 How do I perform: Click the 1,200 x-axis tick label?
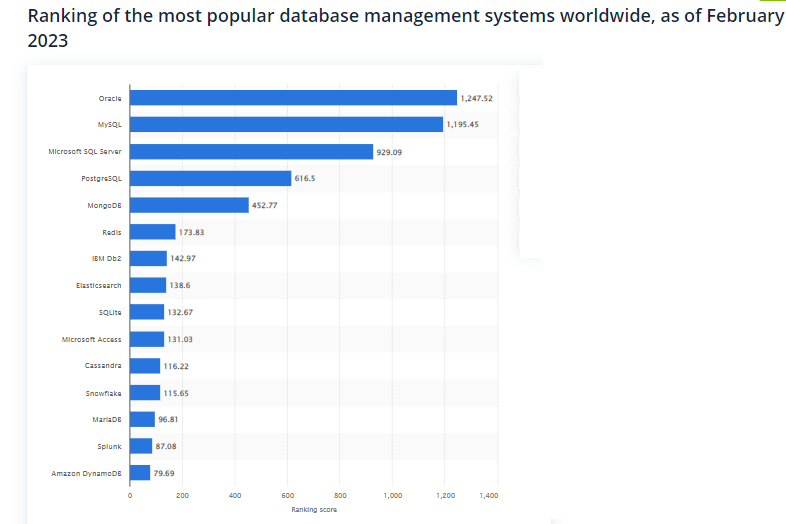click(446, 495)
